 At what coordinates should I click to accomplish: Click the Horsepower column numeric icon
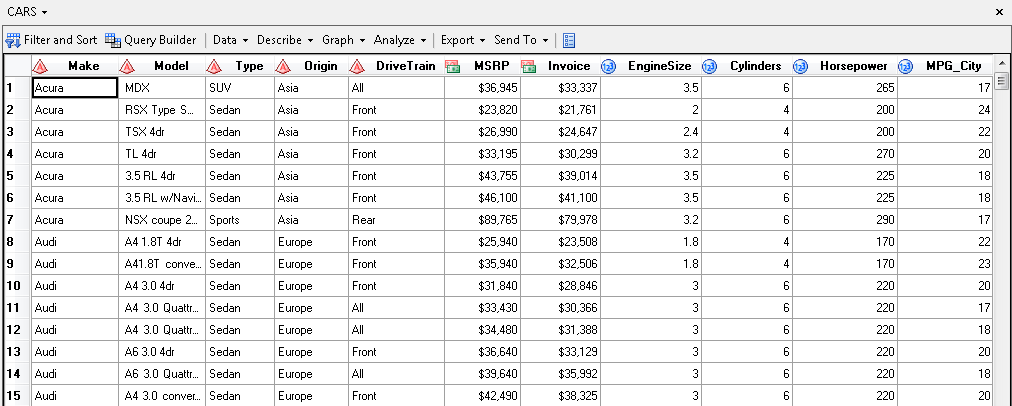[800, 66]
